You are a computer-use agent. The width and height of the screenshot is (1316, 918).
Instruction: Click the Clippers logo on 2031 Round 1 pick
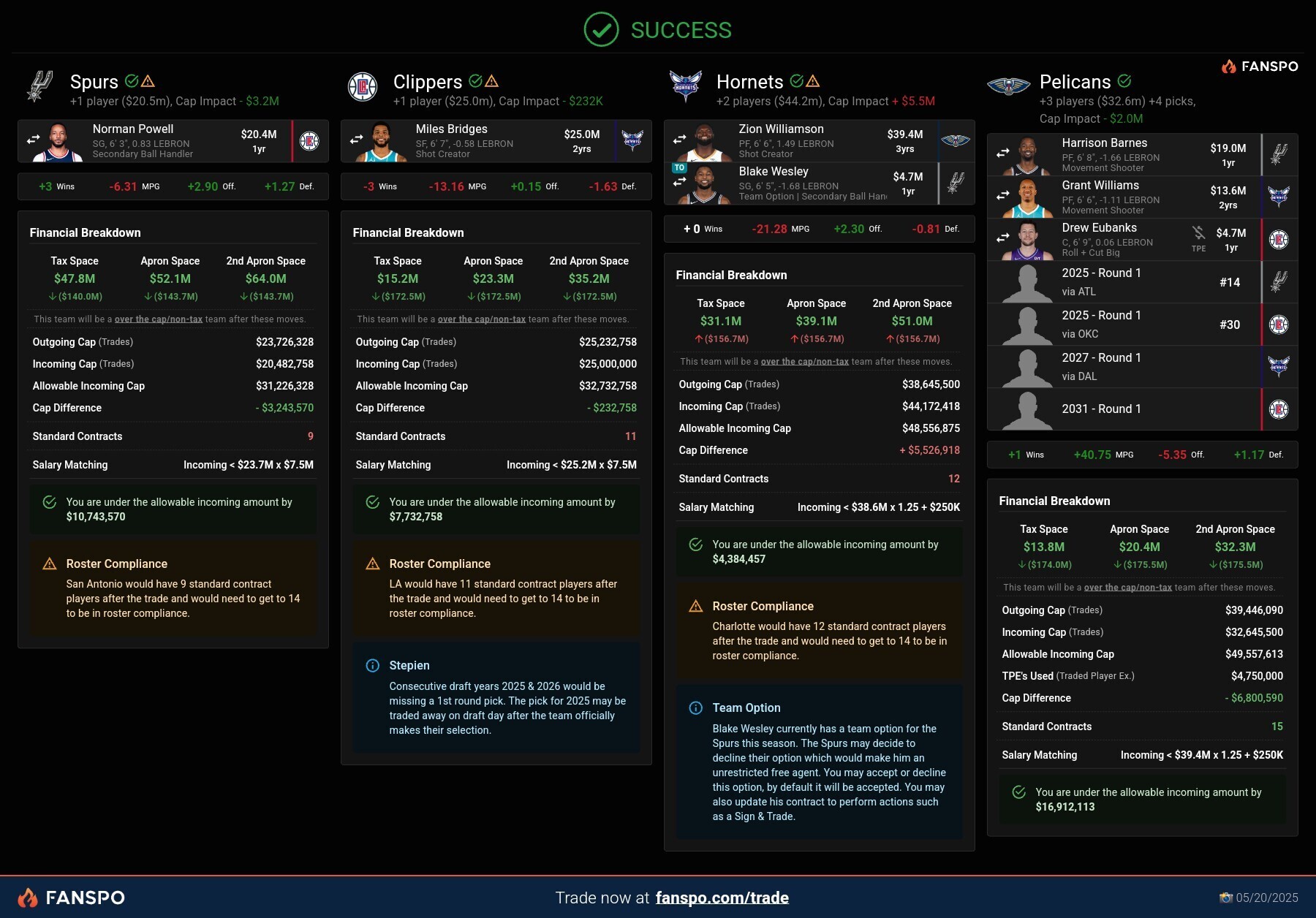(x=1279, y=409)
